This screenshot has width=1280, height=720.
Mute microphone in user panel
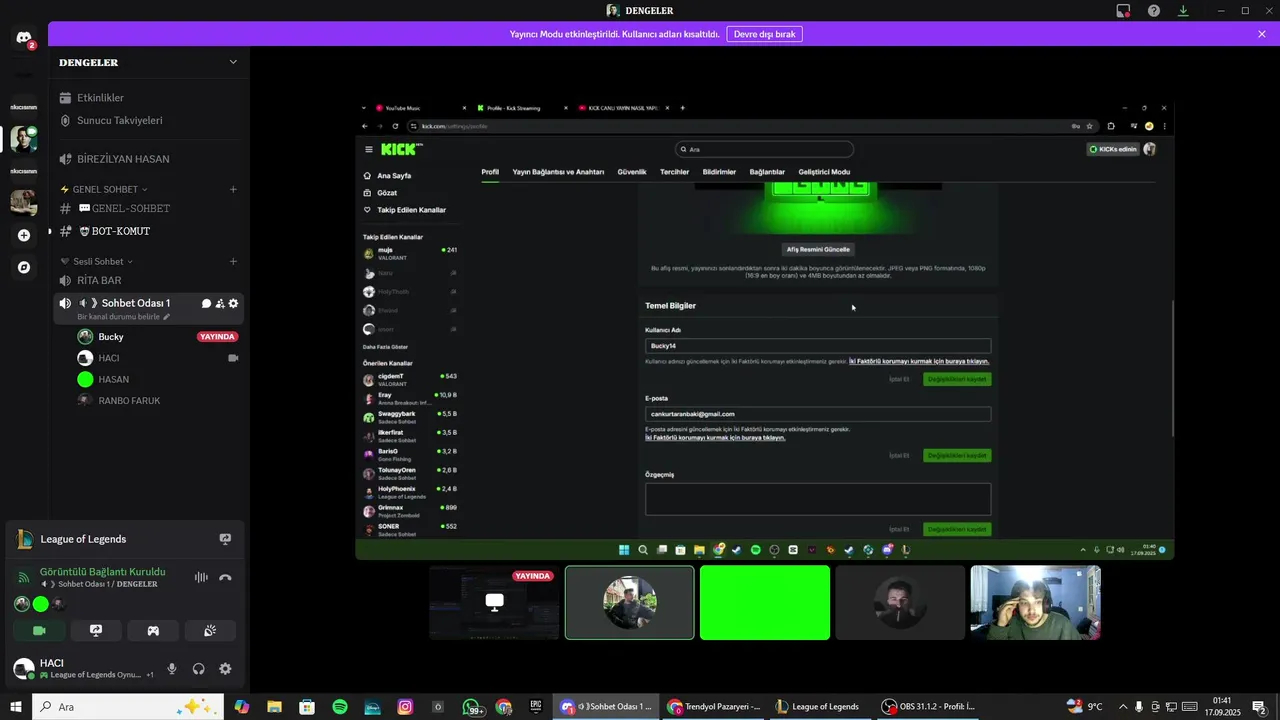click(172, 669)
